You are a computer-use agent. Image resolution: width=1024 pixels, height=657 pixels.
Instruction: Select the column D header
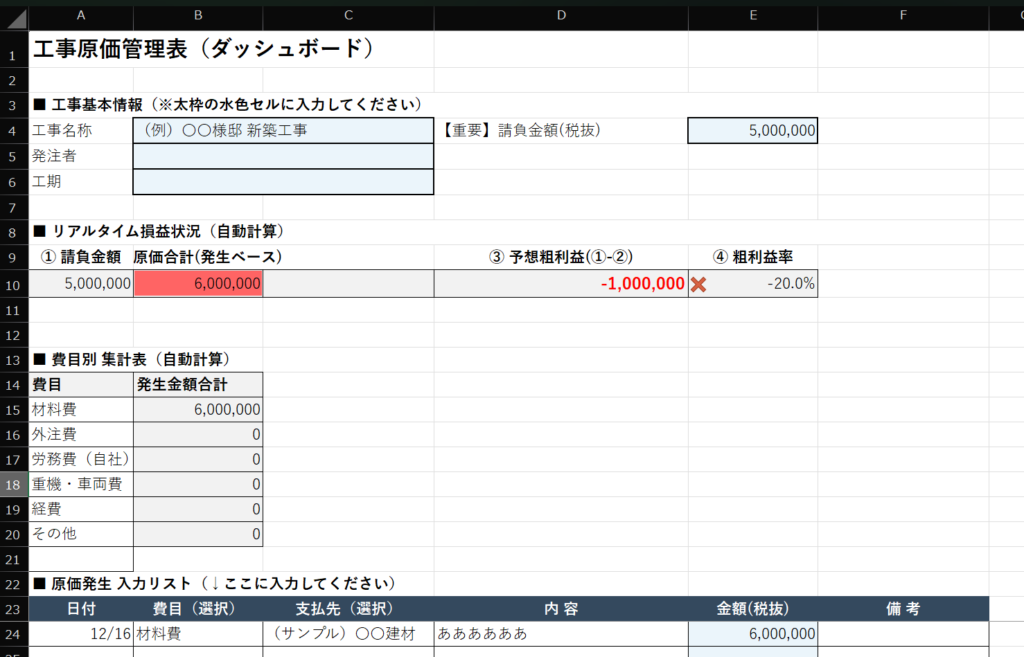tap(560, 15)
